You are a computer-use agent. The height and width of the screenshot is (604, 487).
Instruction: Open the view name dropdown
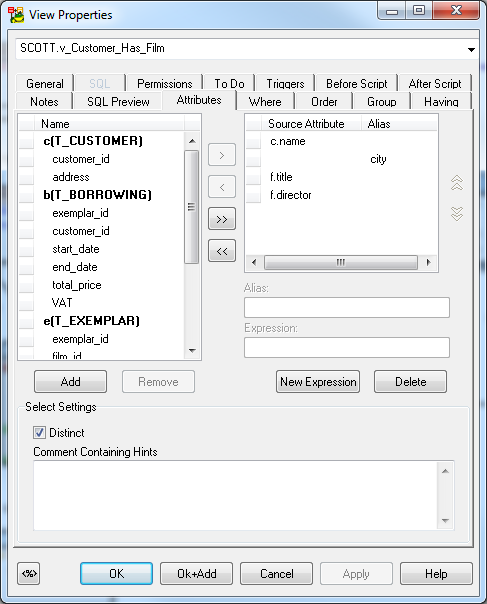(471, 49)
